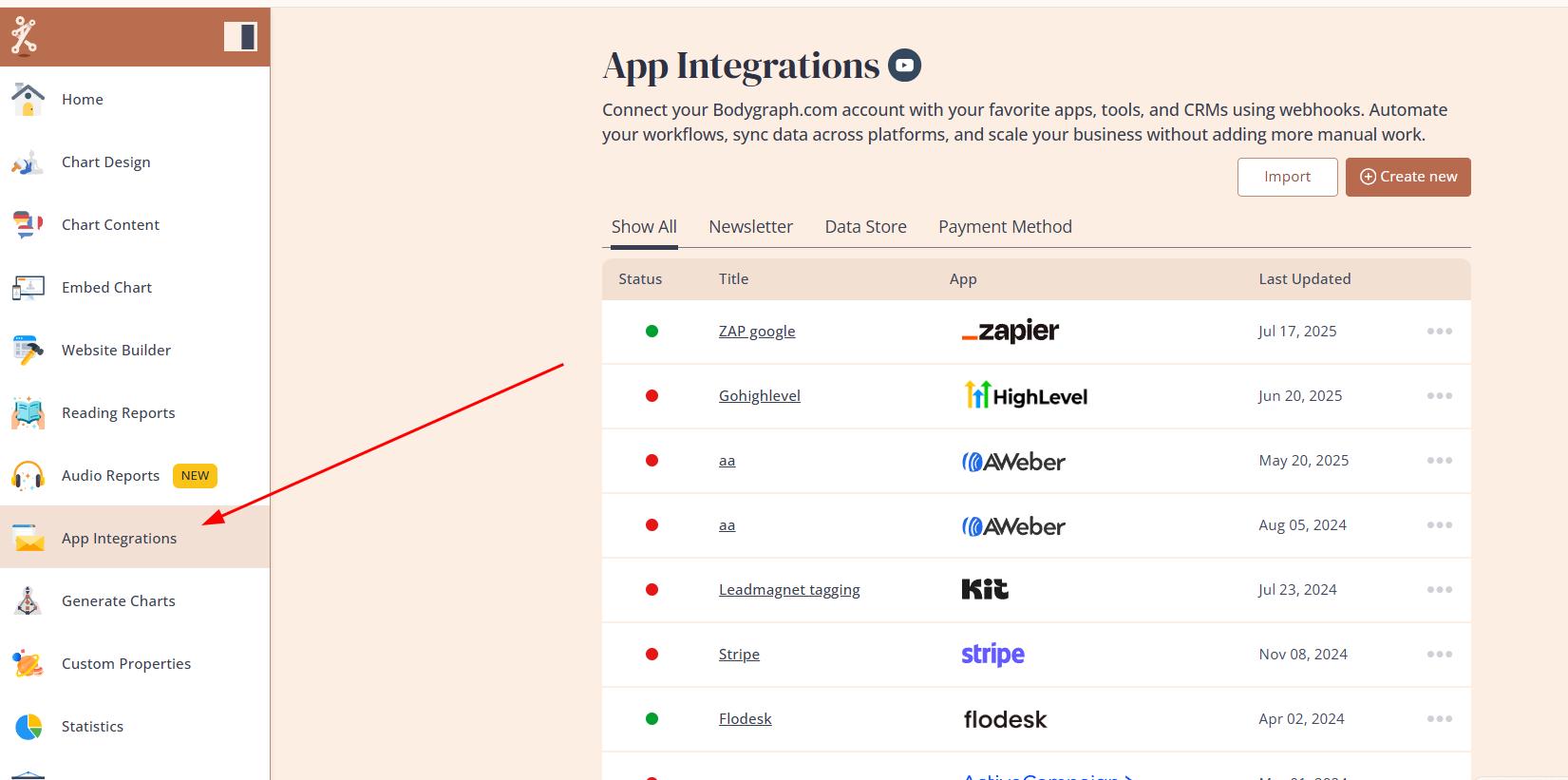Click the red status dot for Leadmagnet tagging
The image size is (1568, 780).
coord(652,590)
